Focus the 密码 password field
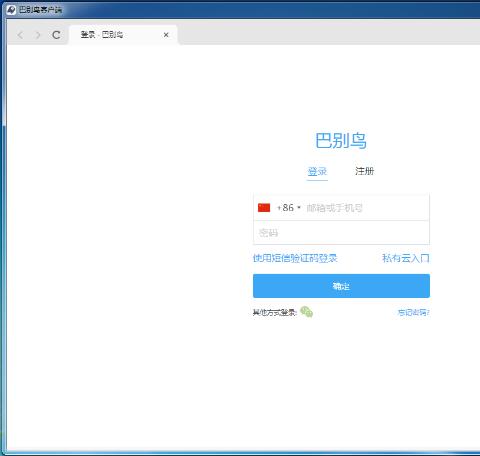This screenshot has height=456, width=480. [341, 233]
